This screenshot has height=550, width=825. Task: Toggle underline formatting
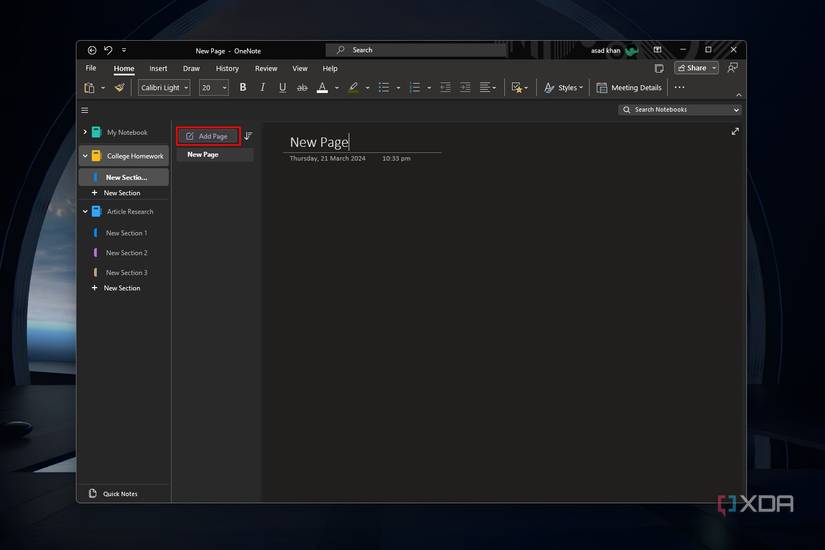tap(283, 87)
